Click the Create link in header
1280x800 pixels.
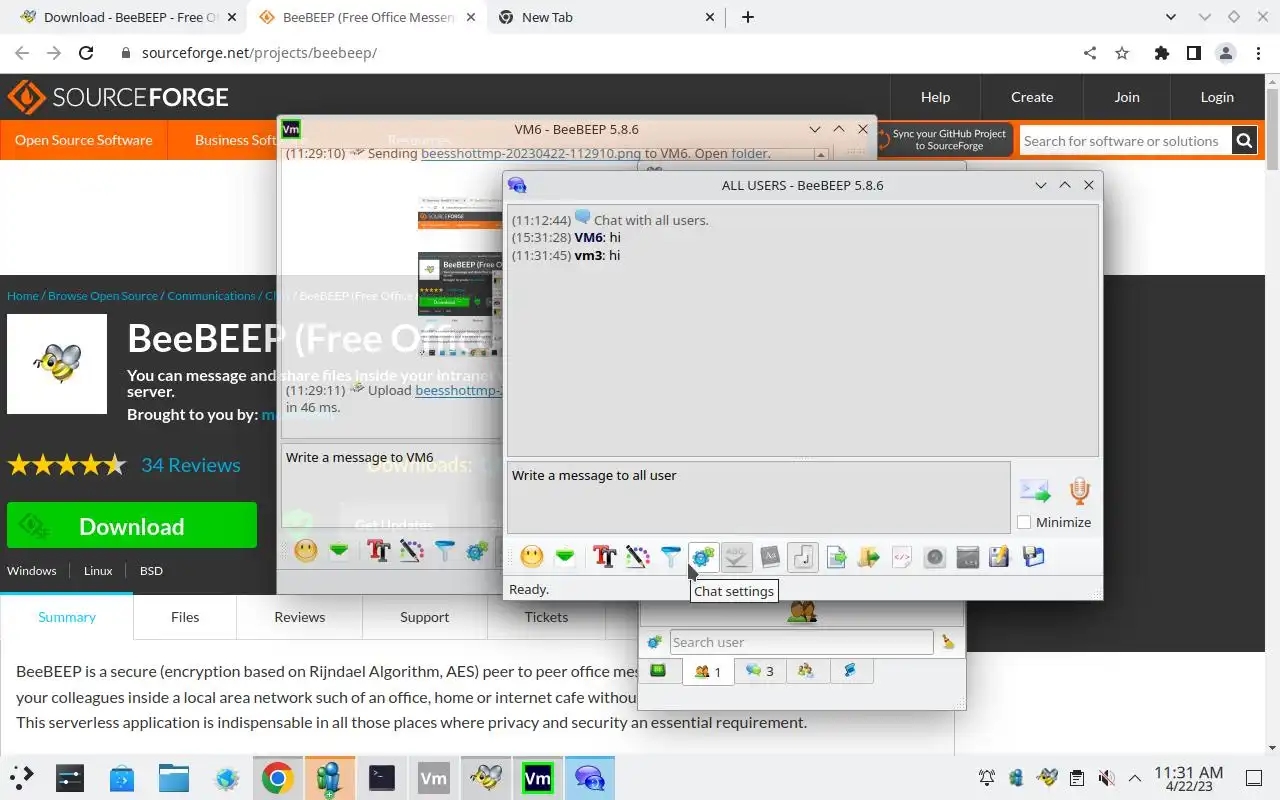[x=1032, y=97]
